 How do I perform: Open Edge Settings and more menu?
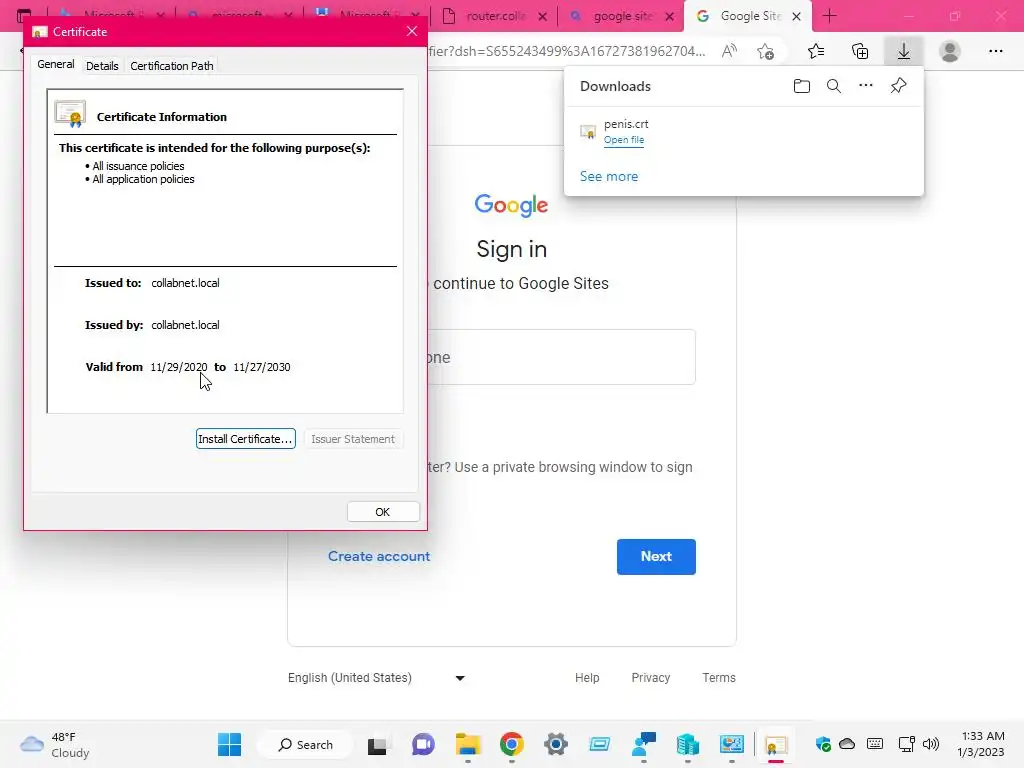995,52
